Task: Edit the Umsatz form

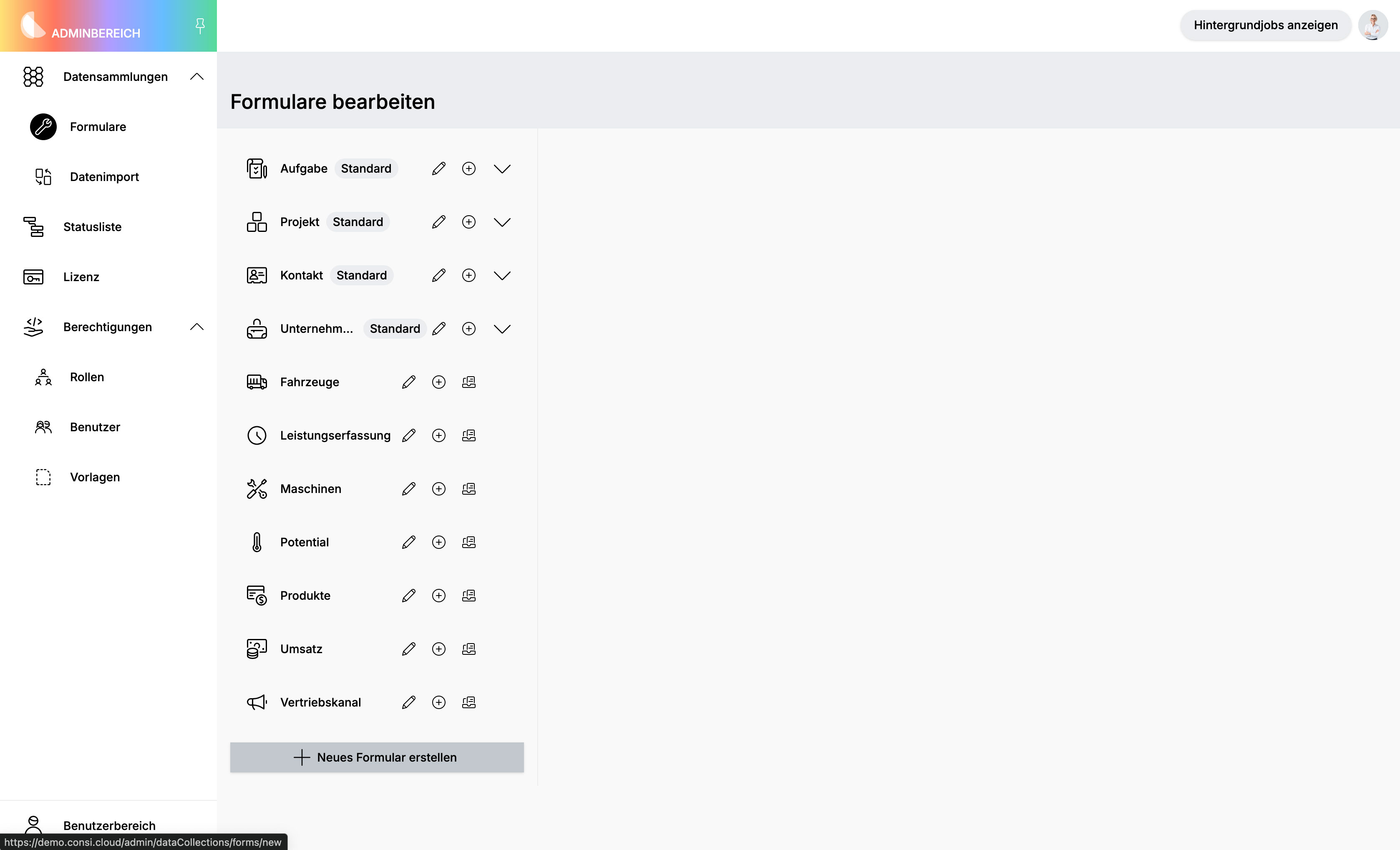Action: point(408,649)
